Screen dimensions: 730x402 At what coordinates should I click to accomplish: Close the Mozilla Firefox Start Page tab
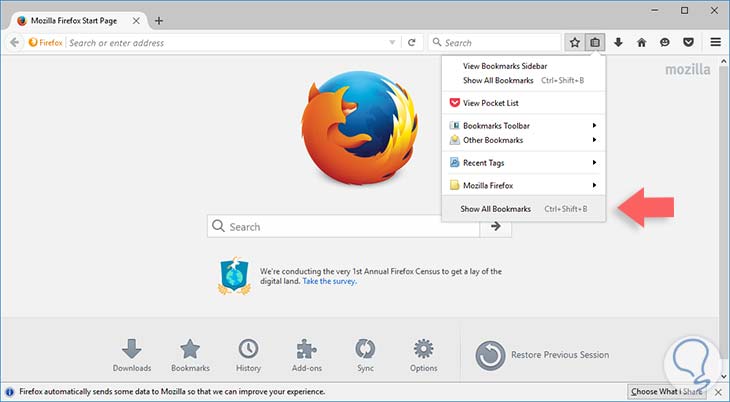tap(136, 20)
